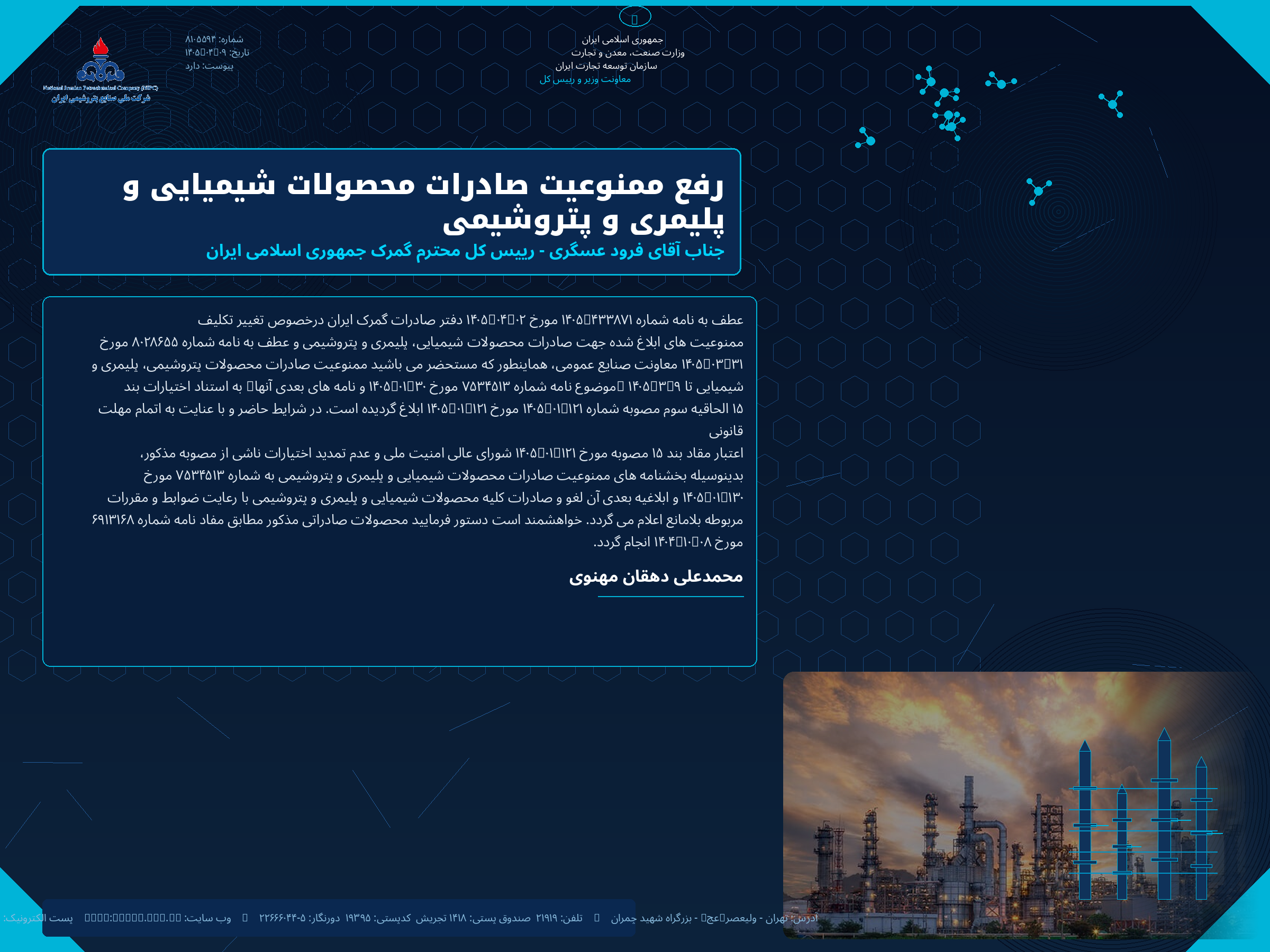Click the تلفن number in footer

(x=559, y=918)
